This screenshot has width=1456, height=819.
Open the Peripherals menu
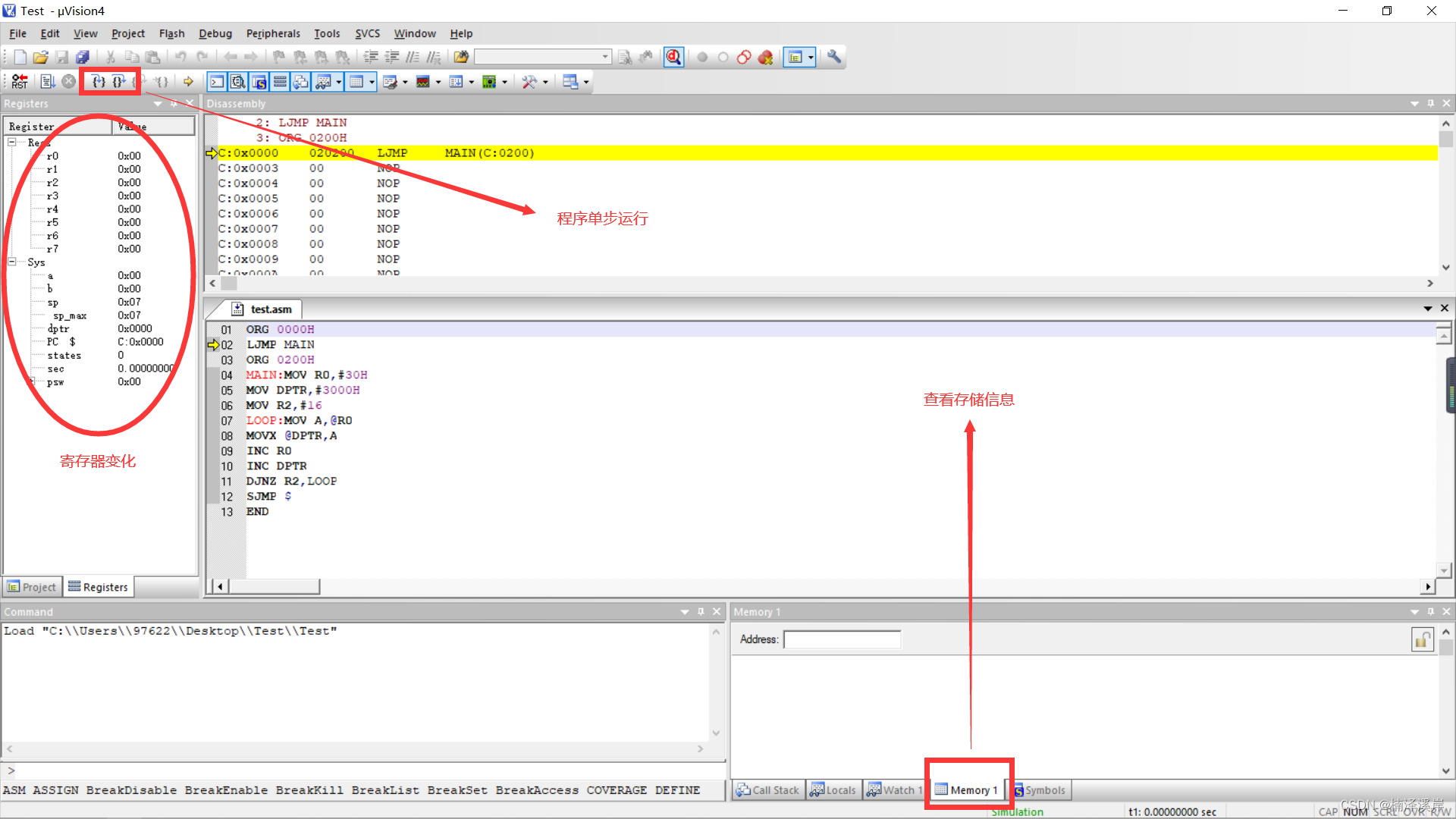click(274, 33)
